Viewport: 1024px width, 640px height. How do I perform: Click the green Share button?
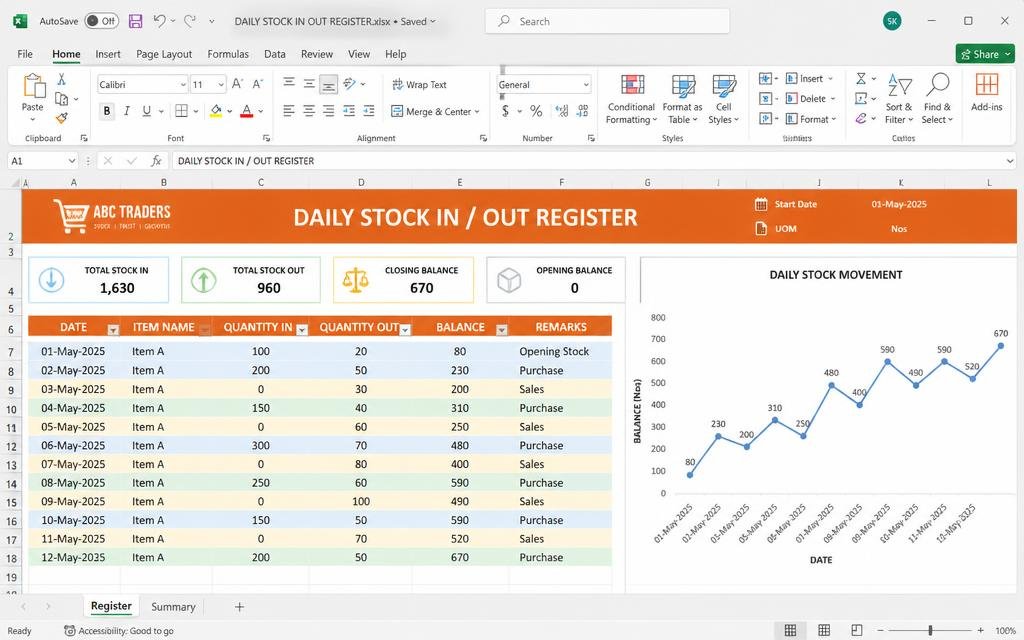pyautogui.click(x=985, y=54)
